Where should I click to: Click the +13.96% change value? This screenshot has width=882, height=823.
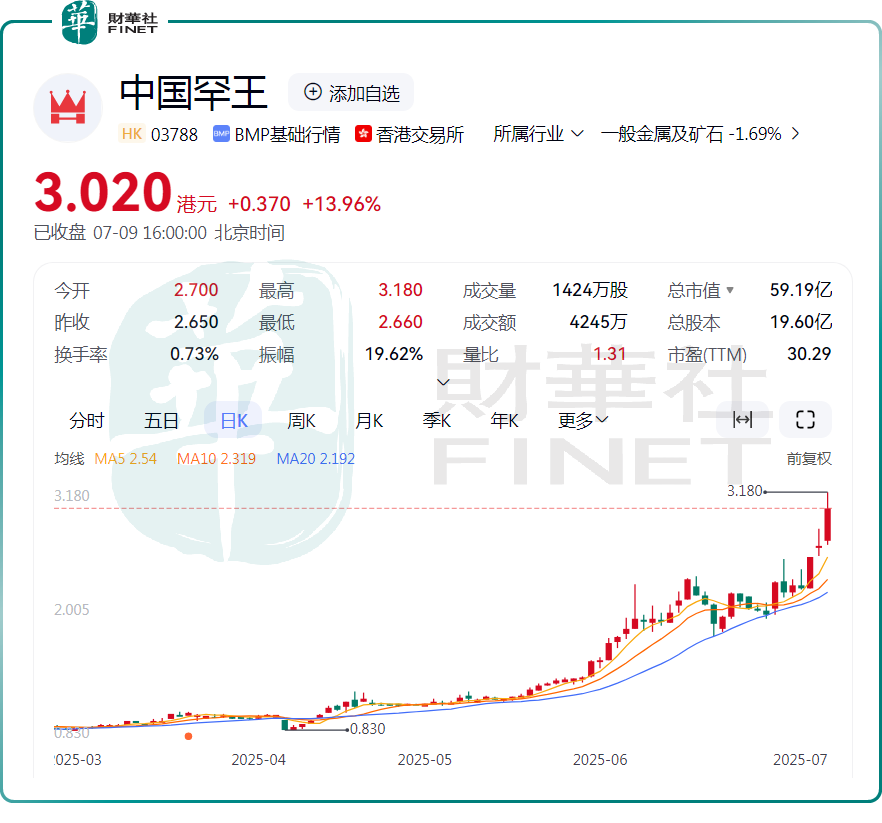pos(341,204)
